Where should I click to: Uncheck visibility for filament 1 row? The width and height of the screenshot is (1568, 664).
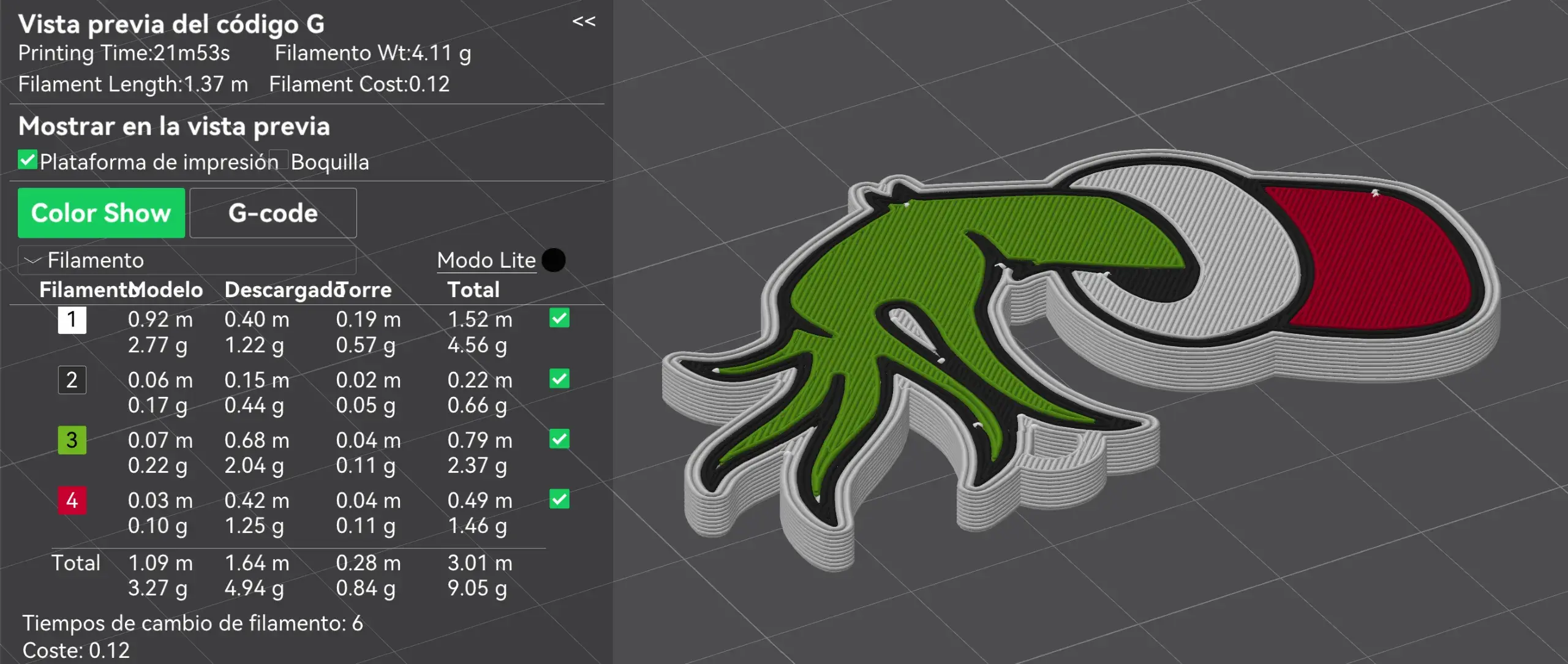(559, 318)
